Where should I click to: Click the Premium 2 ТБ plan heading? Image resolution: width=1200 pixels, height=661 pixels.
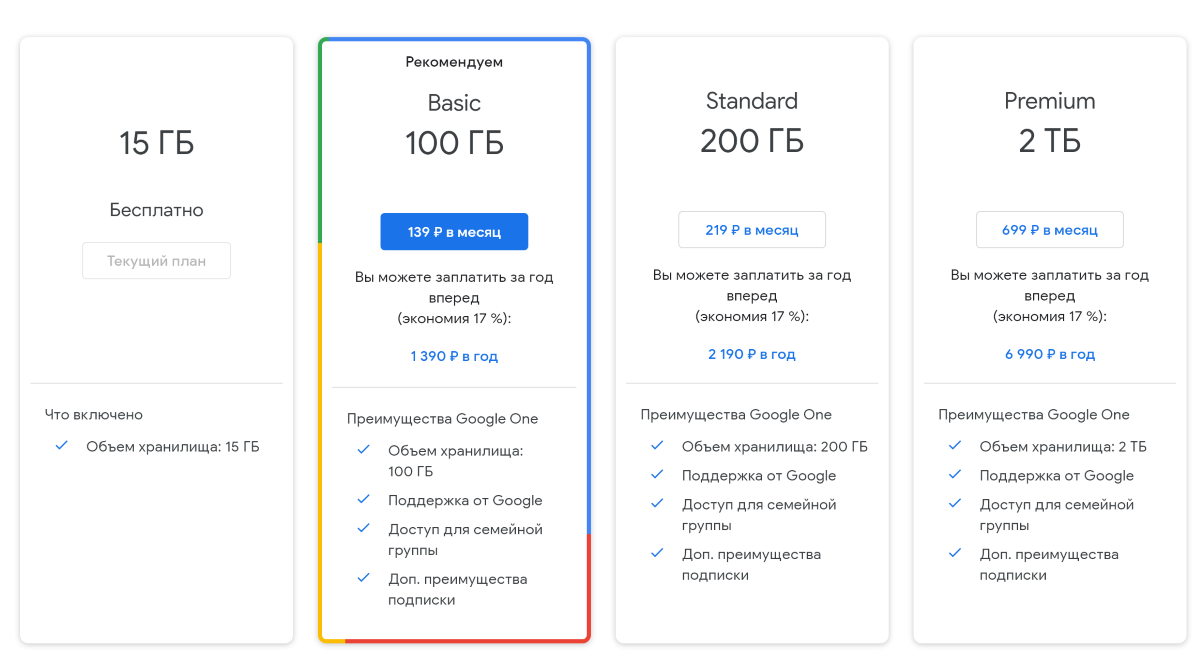click(x=1050, y=123)
